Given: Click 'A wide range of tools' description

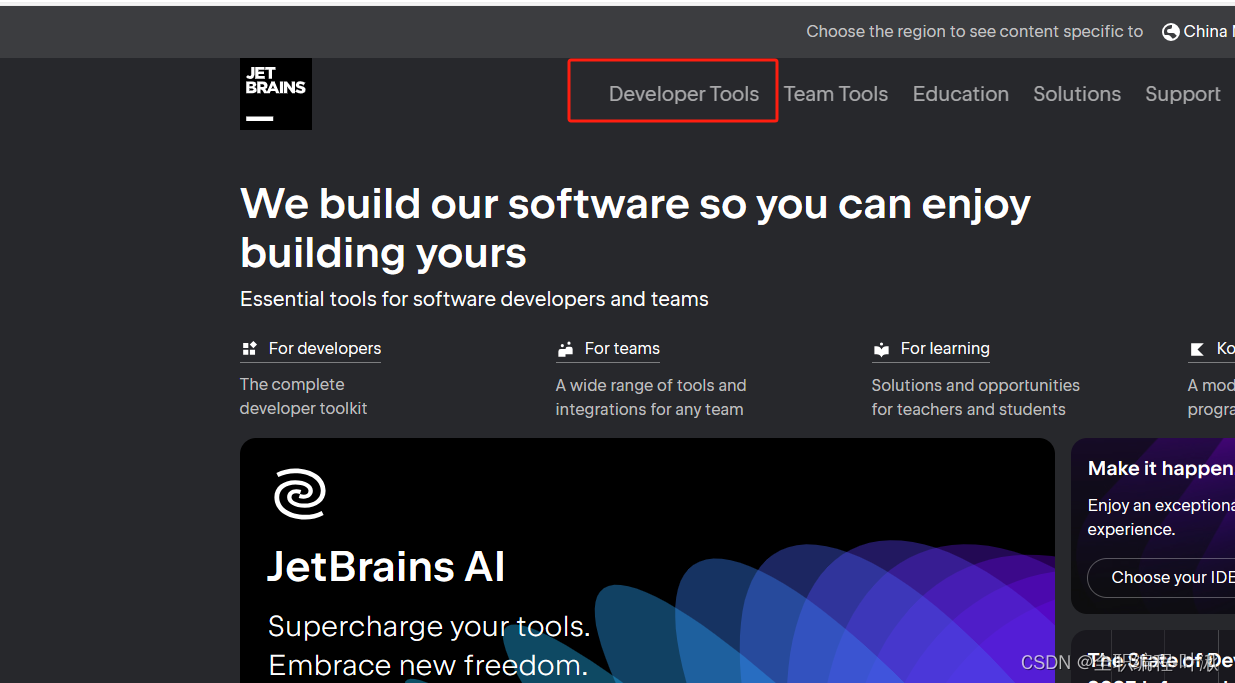Looking at the screenshot, I should click(x=651, y=397).
